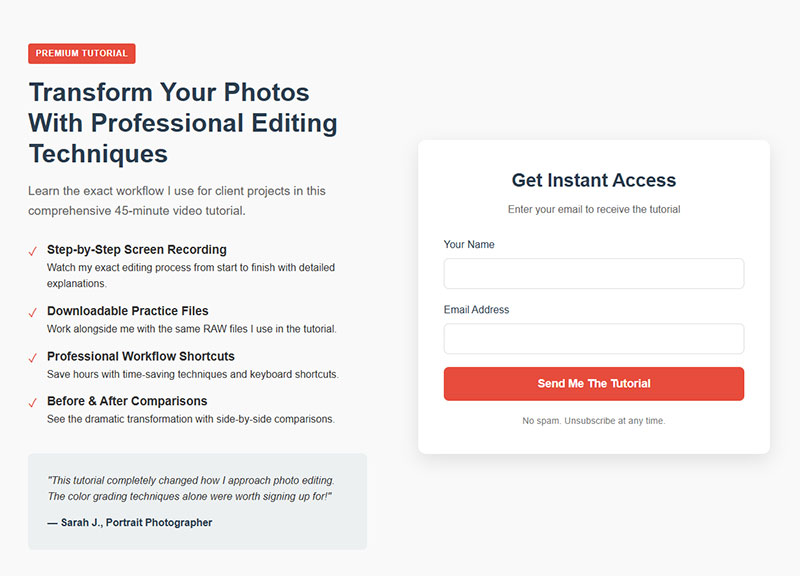Click the checkmark beside Step-by-Step Screen Recording

(33, 250)
